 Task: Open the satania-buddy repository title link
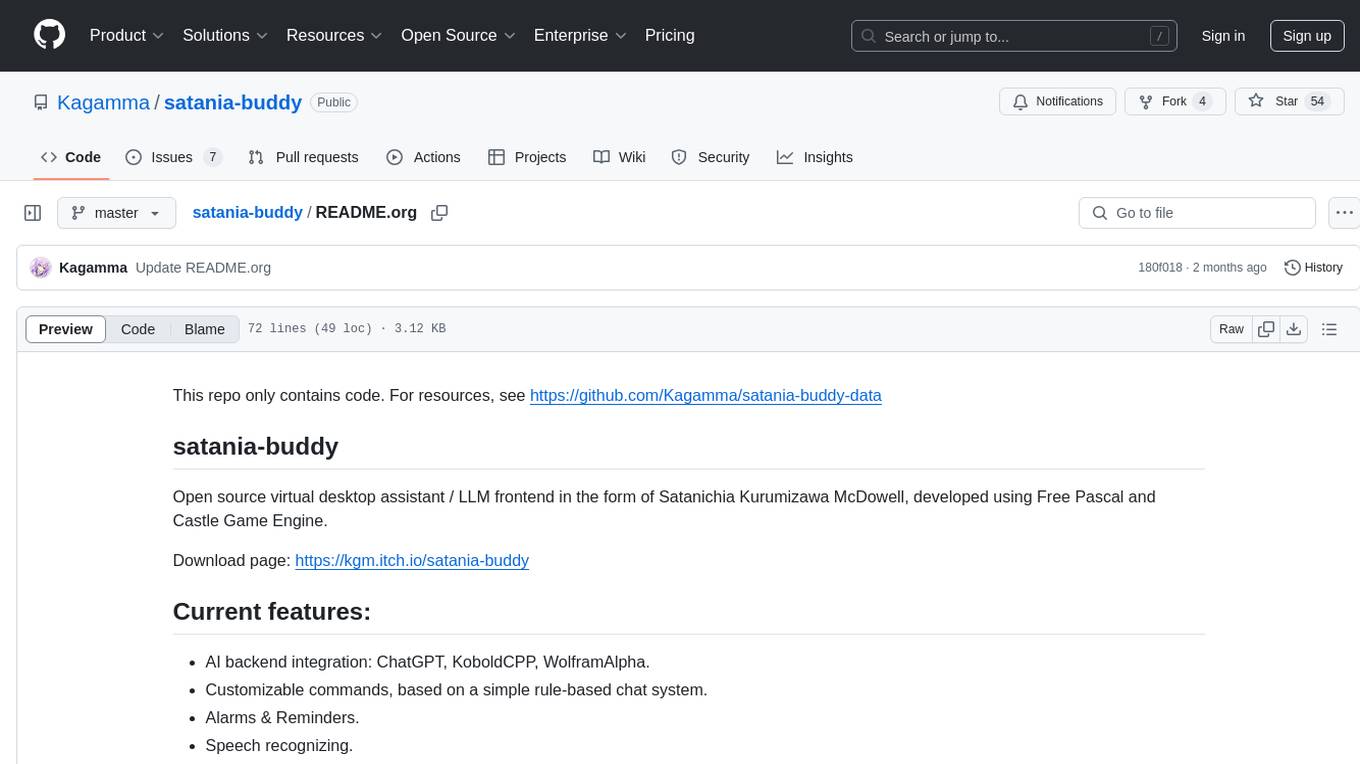click(x=233, y=102)
